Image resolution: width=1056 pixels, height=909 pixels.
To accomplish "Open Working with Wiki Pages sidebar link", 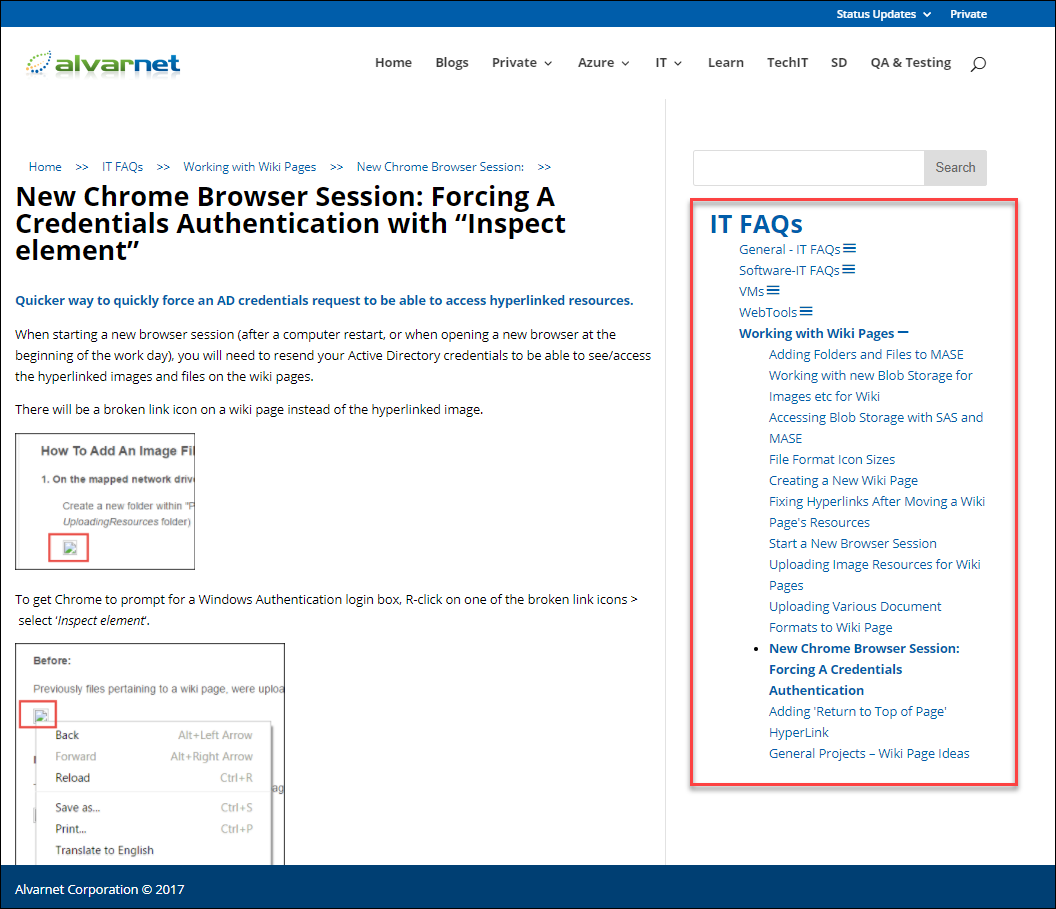I will [816, 333].
